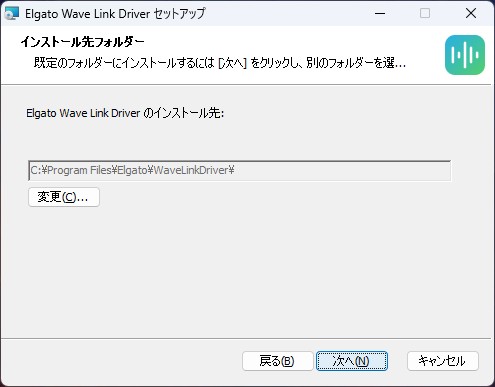Image resolution: width=495 pixels, height=387 pixels.
Task: Click the label Elgato Wave Link Driver のインストール先:
Action: [x=125, y=113]
